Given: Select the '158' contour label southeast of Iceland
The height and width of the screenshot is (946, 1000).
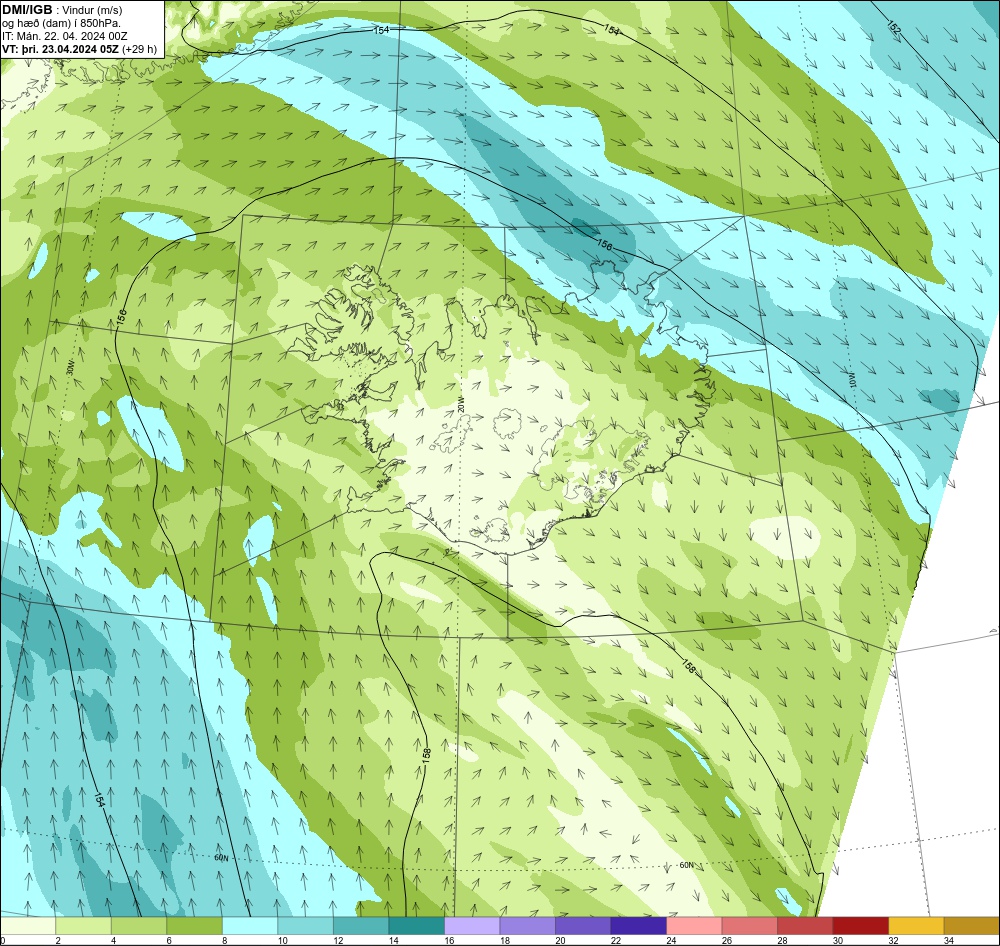Looking at the screenshot, I should (x=688, y=666).
